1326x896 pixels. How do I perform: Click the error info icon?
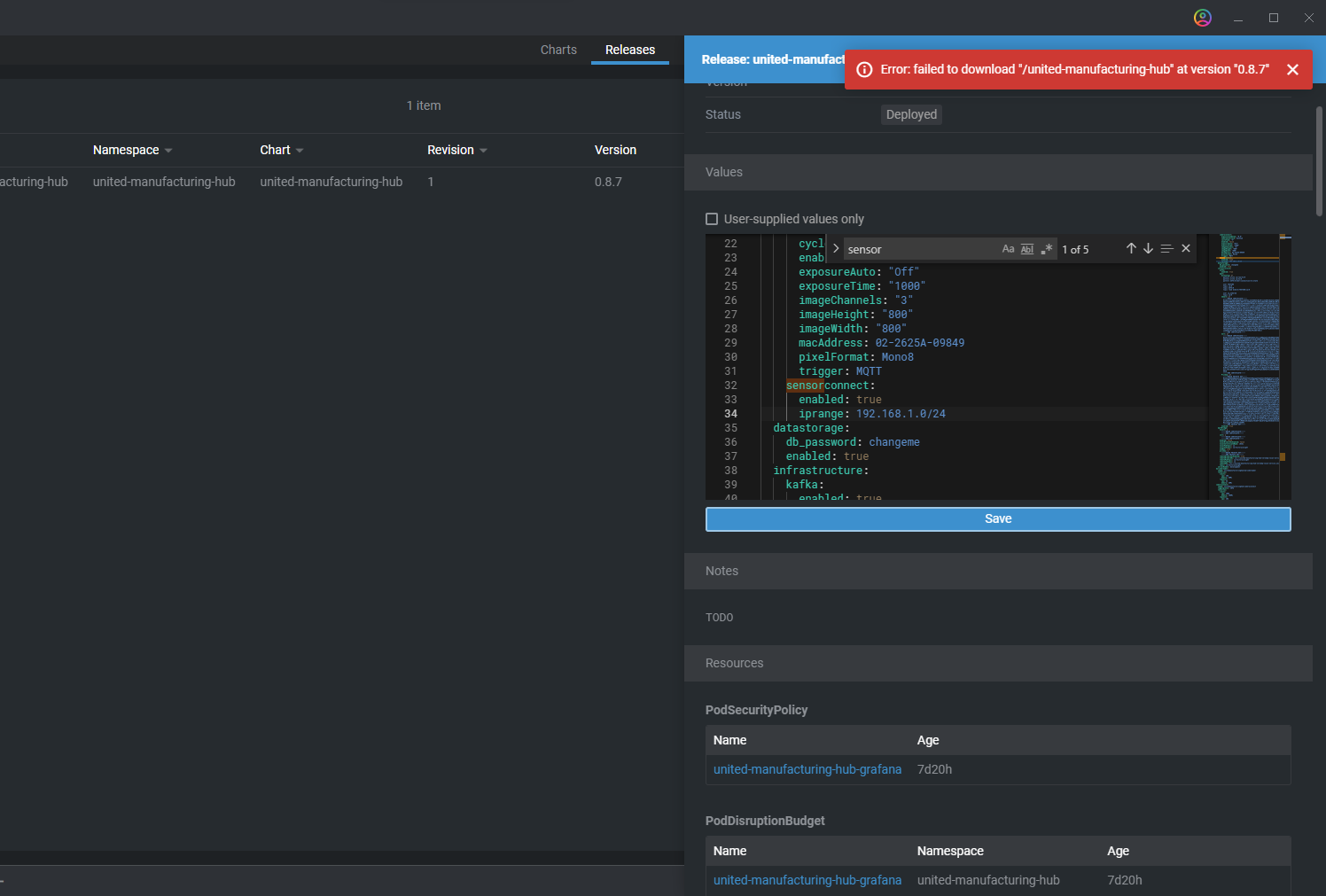pyautogui.click(x=864, y=70)
